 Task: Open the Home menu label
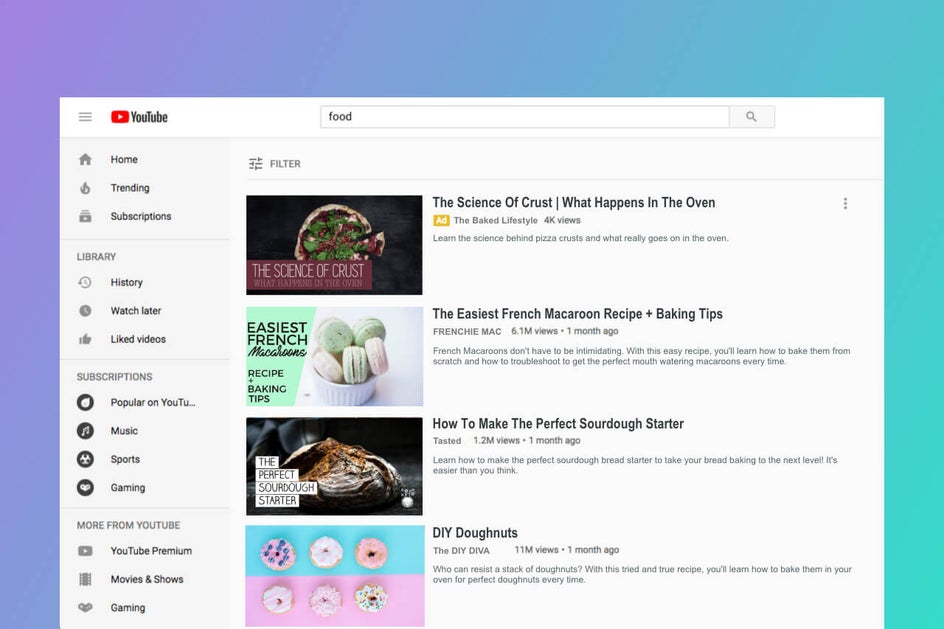(124, 160)
